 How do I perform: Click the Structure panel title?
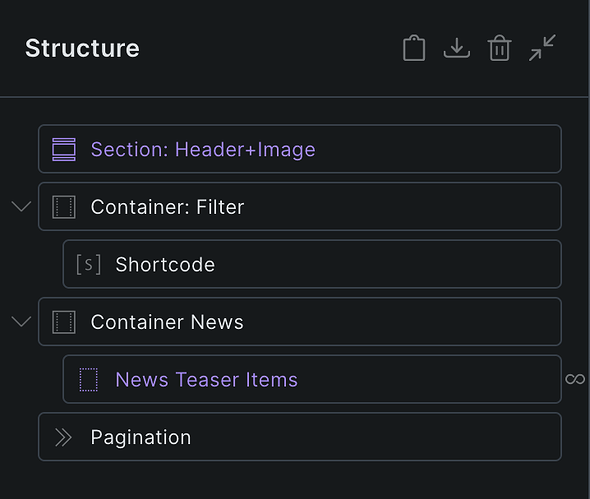coord(82,48)
